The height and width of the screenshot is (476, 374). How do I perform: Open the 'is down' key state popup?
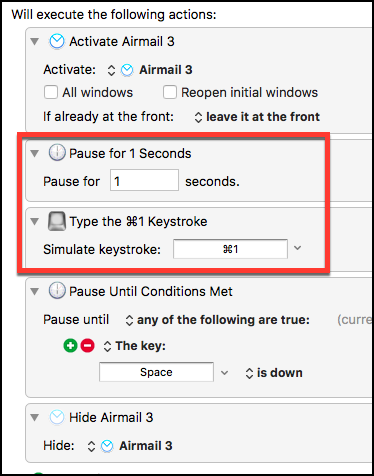(274, 373)
